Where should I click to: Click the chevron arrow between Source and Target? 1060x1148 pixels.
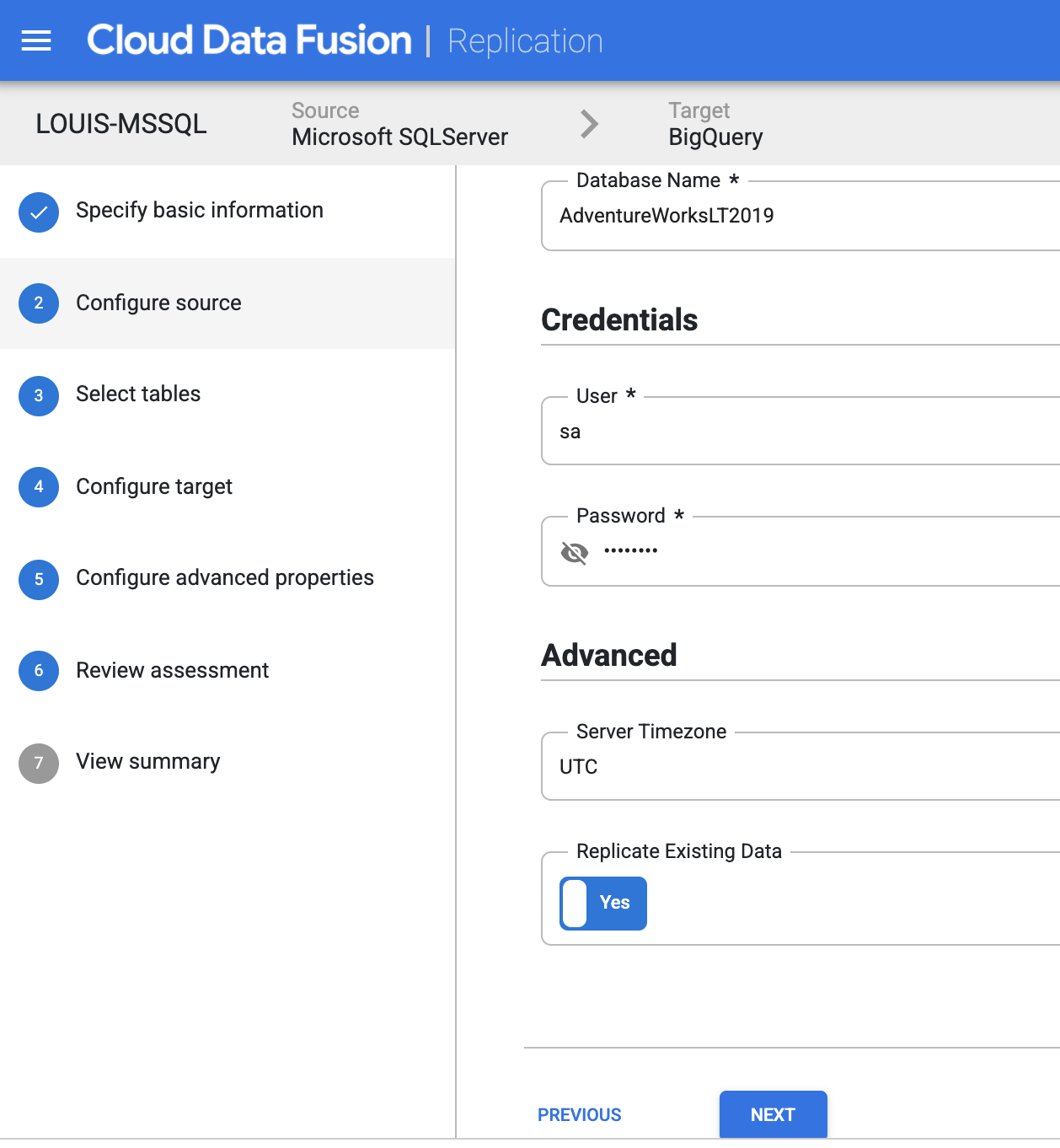[x=590, y=124]
